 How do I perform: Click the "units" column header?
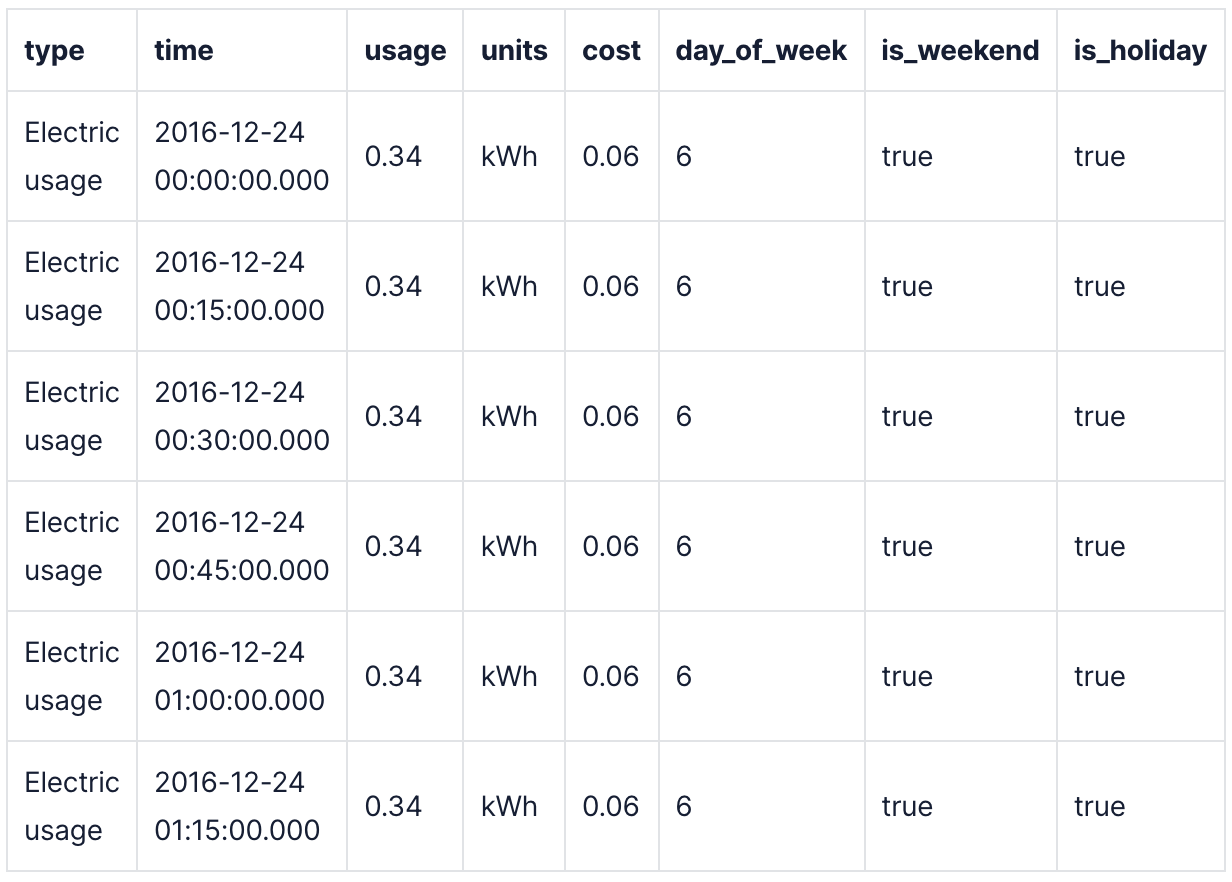point(514,51)
